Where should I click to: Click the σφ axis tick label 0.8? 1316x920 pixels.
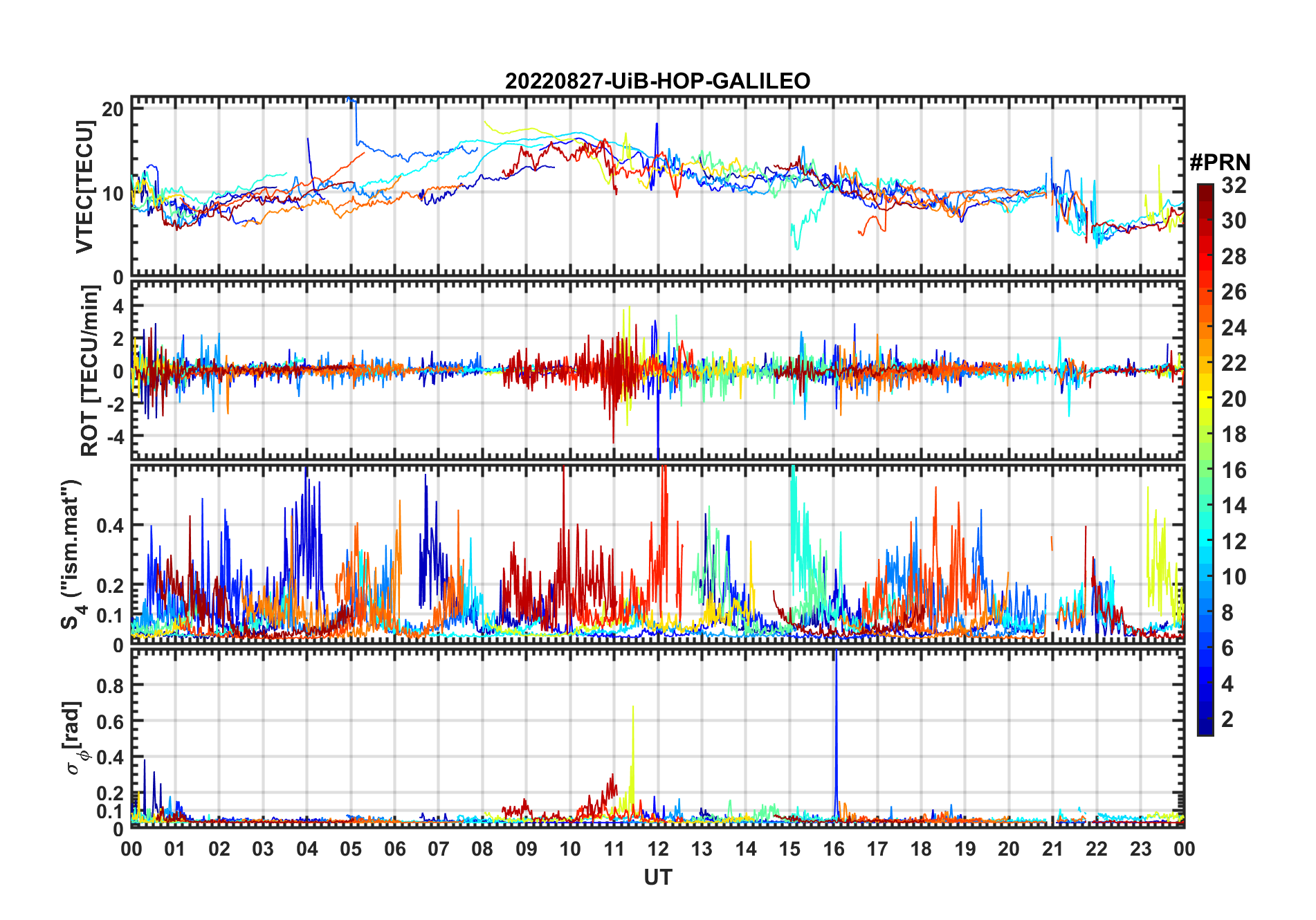(x=111, y=686)
